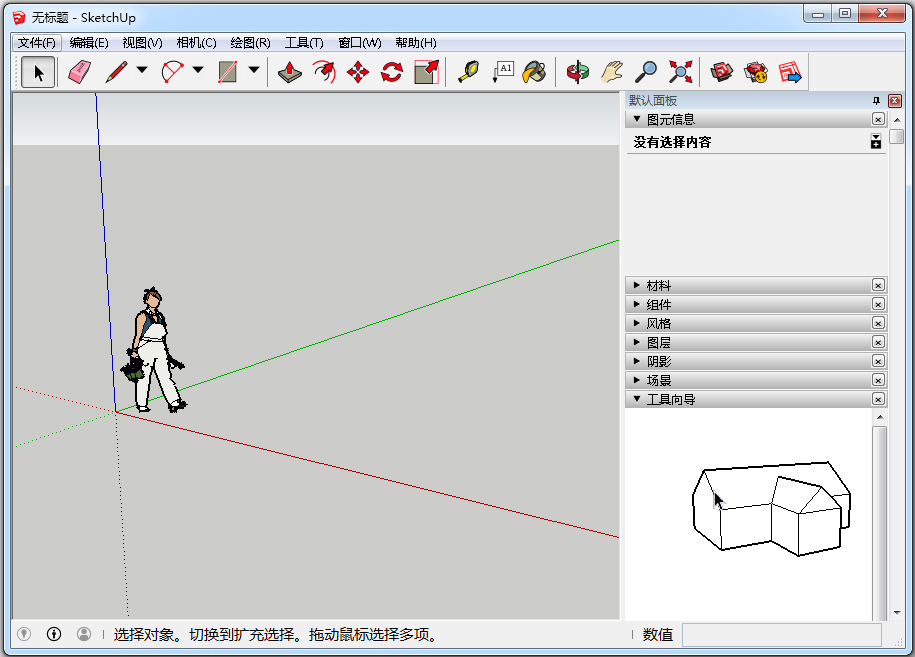Activate the Orbit tool

pos(577,71)
